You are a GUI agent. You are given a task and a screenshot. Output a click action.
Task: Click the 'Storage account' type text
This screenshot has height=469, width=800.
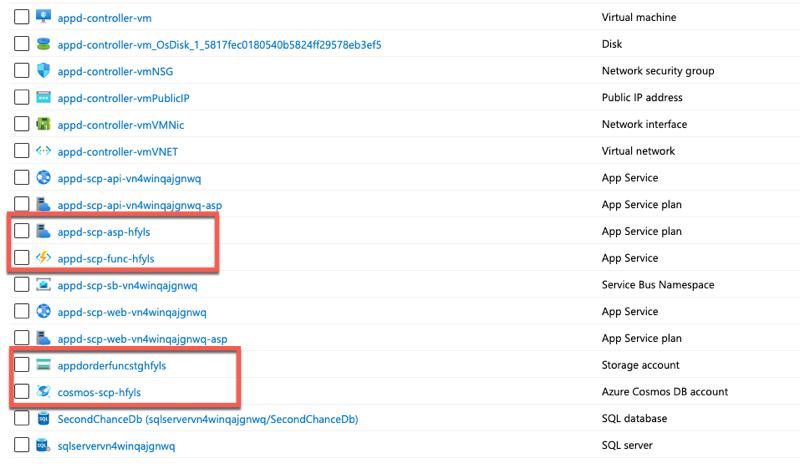(640, 365)
